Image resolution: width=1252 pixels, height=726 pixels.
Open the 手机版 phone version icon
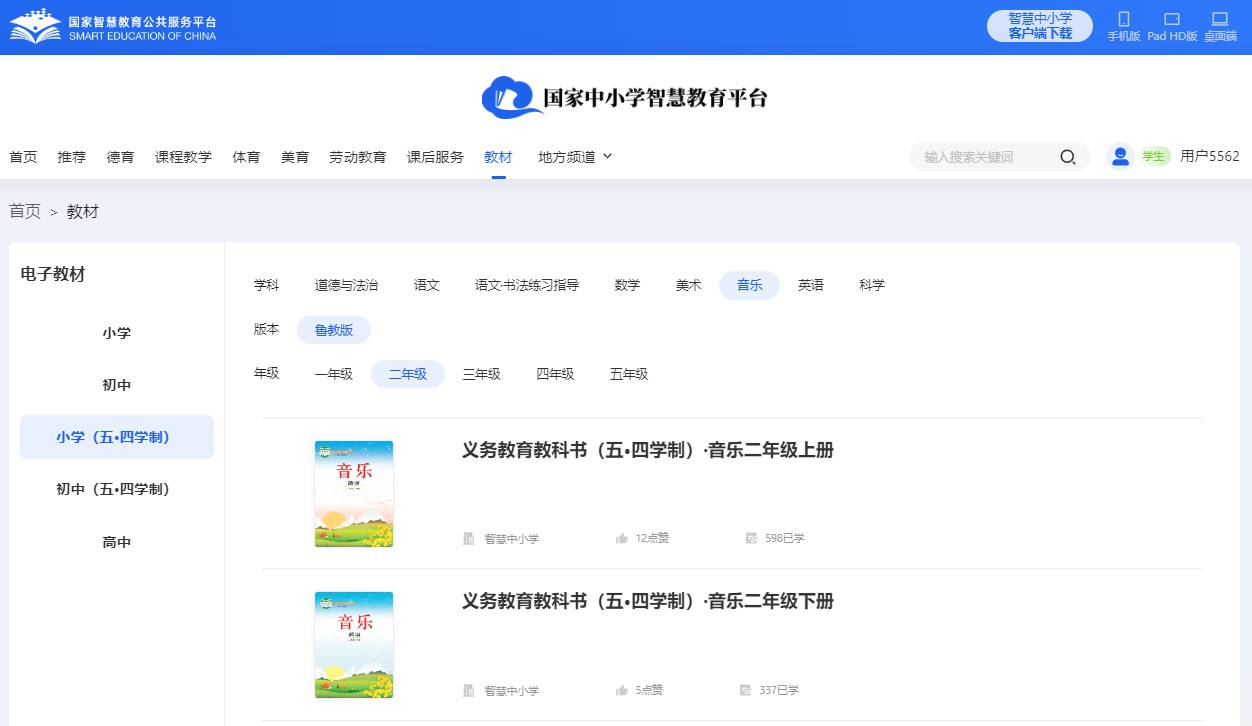click(x=1123, y=19)
